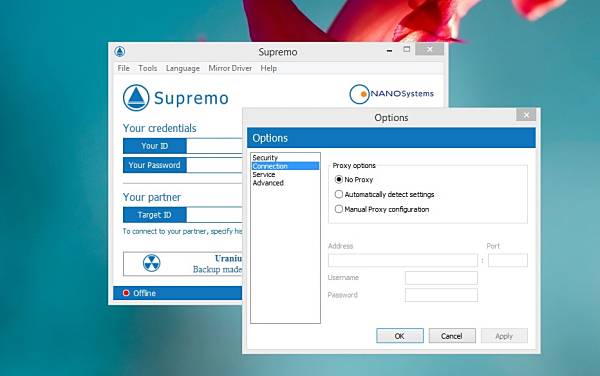
Task: Click the Supremo sailboat logo
Action: (x=136, y=98)
